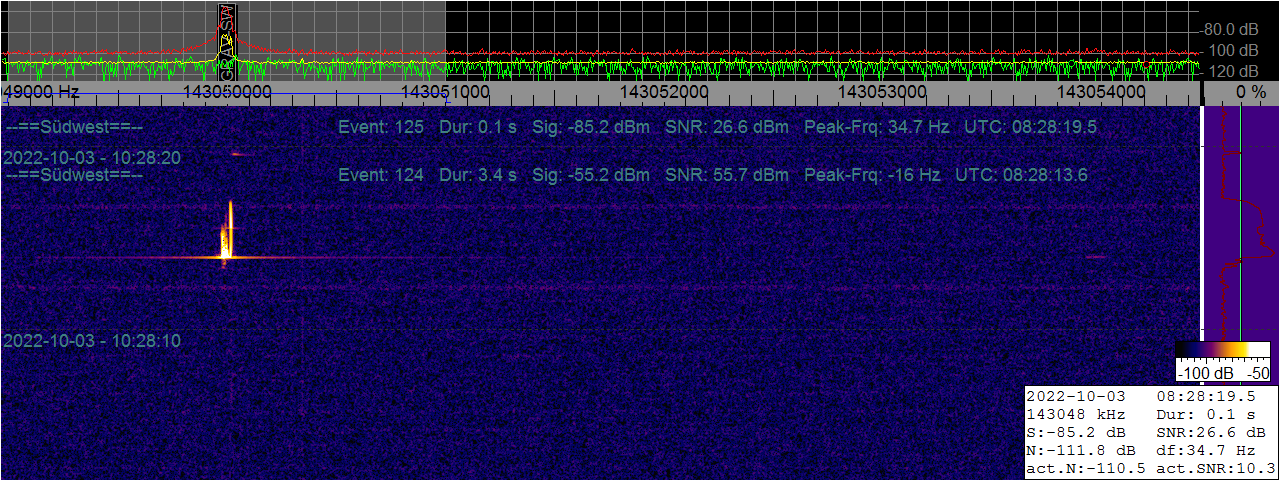
Task: Click the 143050000 frequency axis label
Action: tap(227, 91)
